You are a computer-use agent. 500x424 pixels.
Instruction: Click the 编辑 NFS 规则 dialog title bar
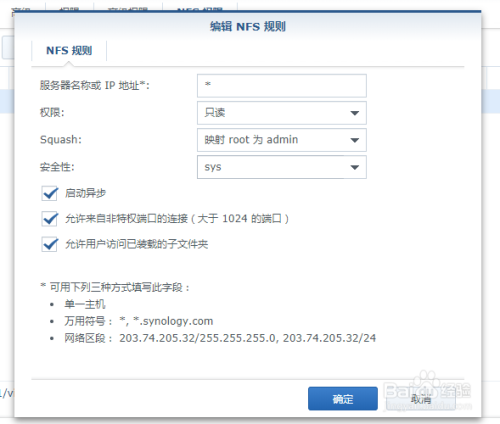248,26
